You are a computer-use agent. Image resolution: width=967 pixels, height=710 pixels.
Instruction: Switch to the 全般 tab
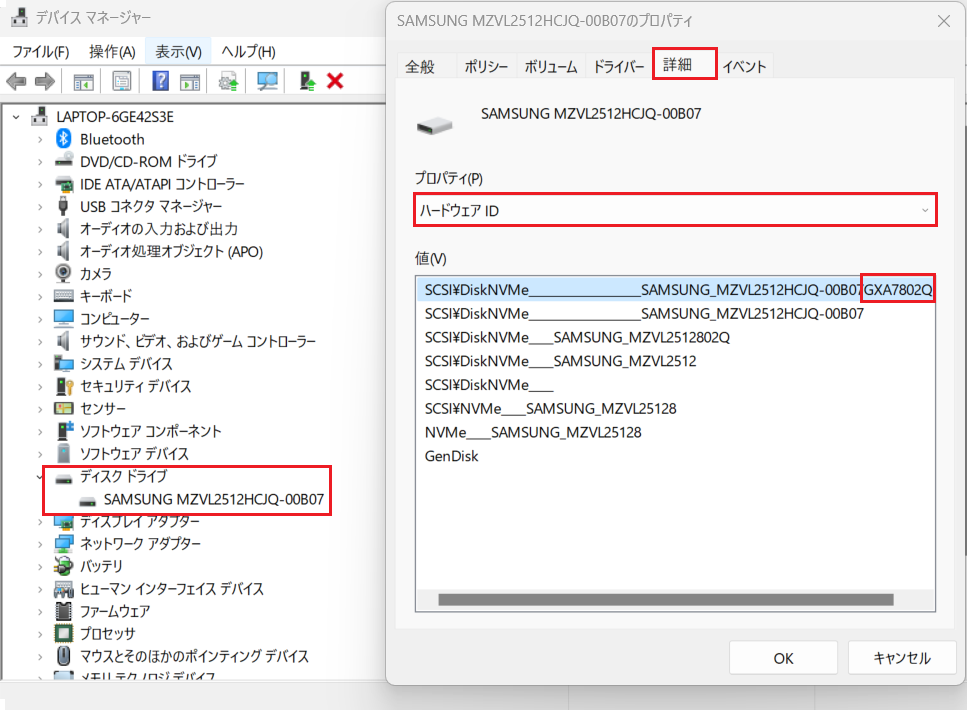tap(420, 67)
